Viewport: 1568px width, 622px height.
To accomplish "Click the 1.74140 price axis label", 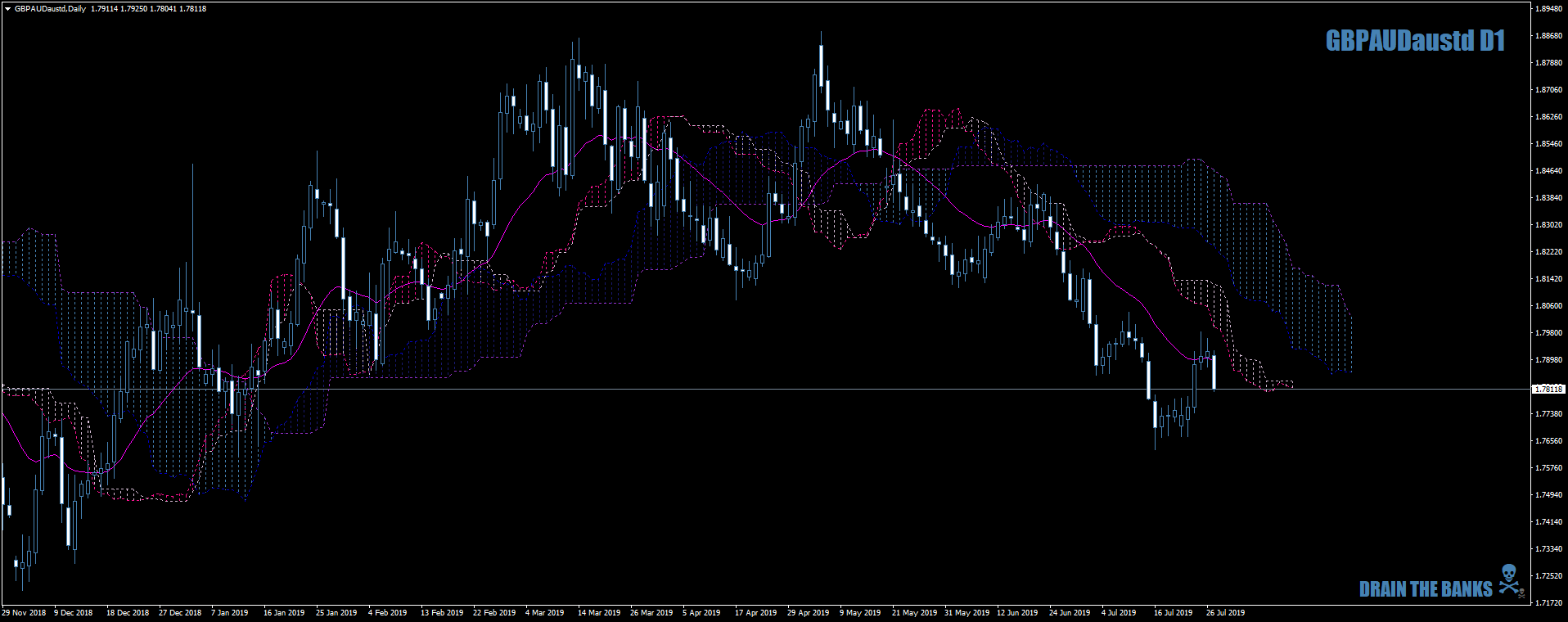I will pyautogui.click(x=1548, y=522).
